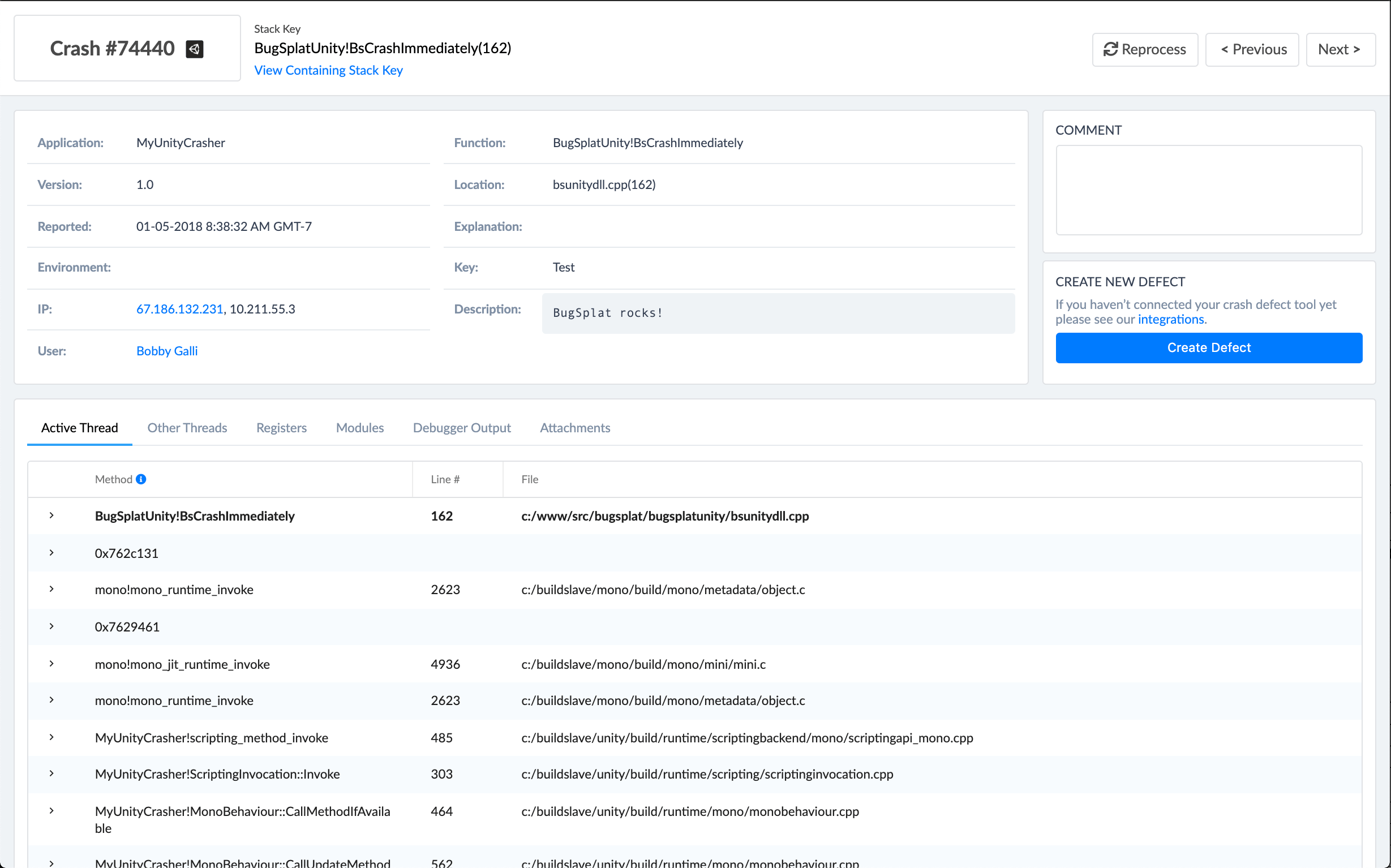Click the Key value Test
The width and height of the screenshot is (1391, 868).
click(563, 267)
